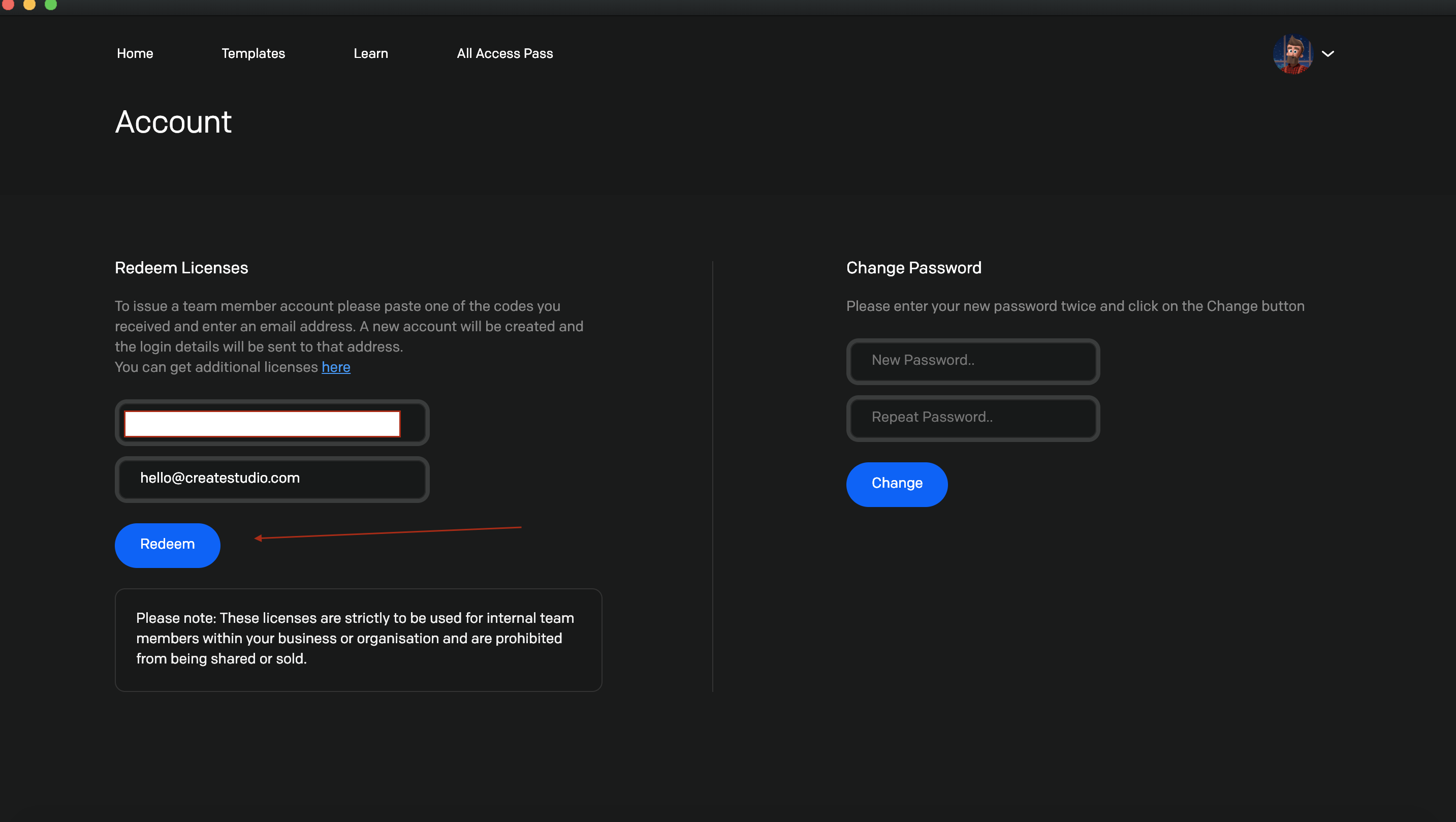The image size is (1456, 822).
Task: Click the 'Redeem Licenses' heading
Action: coord(181,267)
